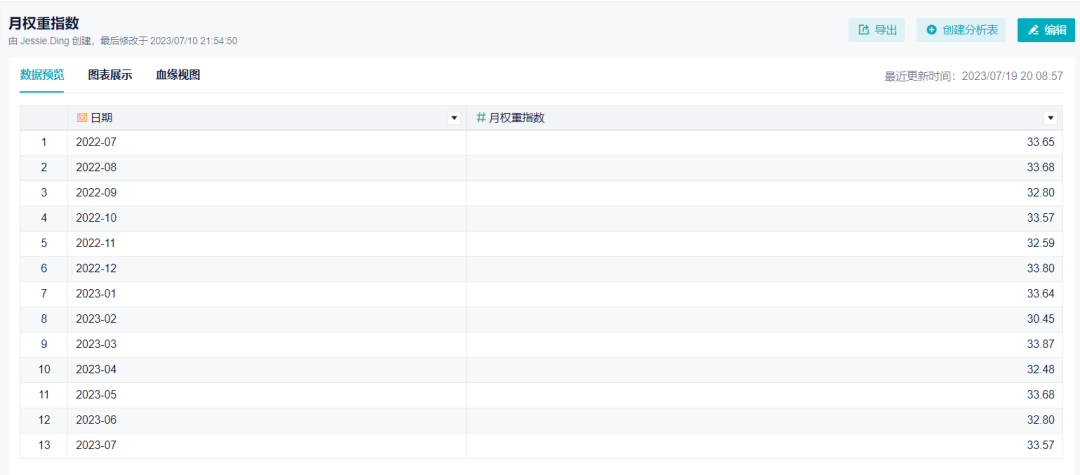1080x475 pixels.
Task: Select the value 33.80
Action: 1040,269
